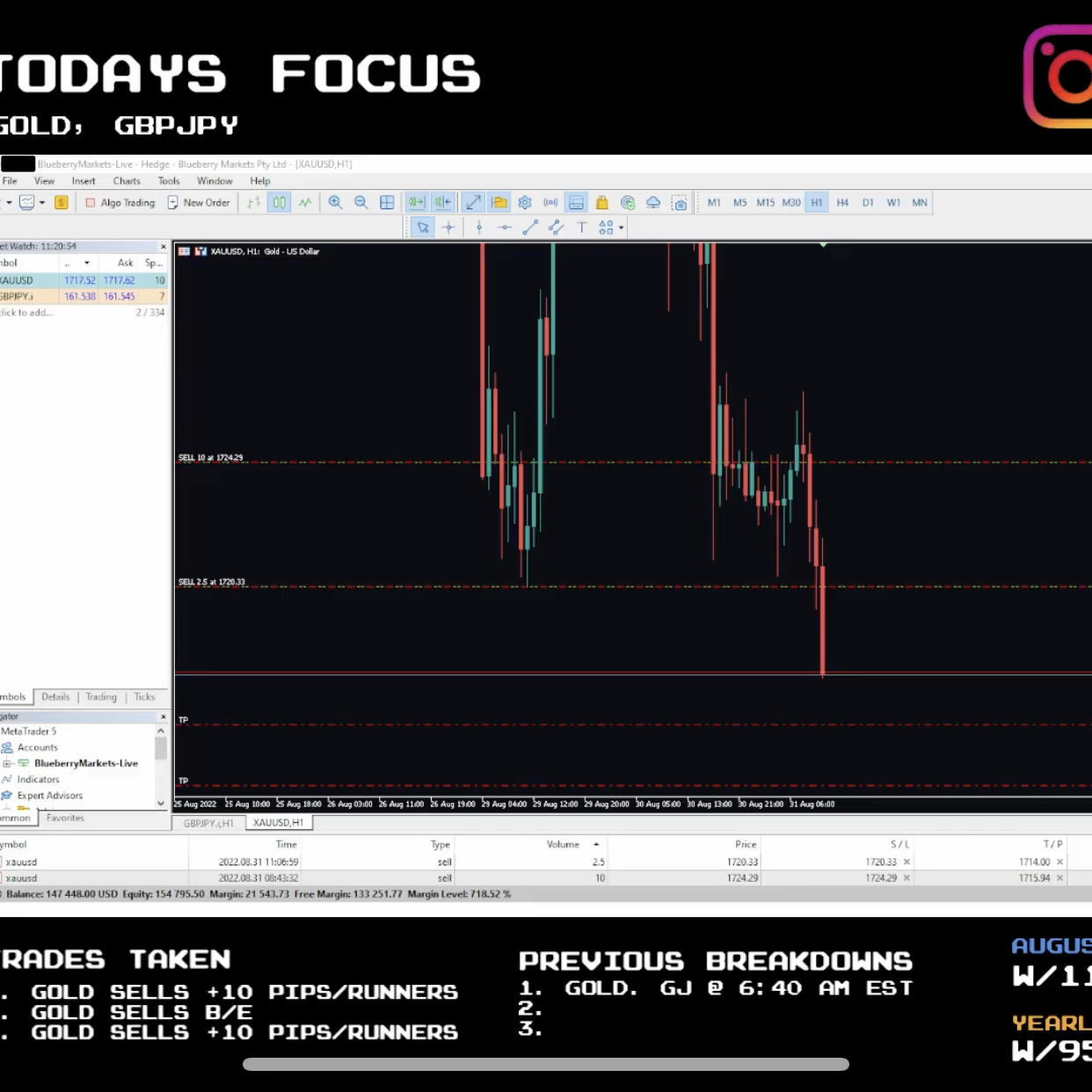This screenshot has width=1092, height=1092.
Task: Expand the BlueberryMarkets-Live account tree node
Action: click(x=7, y=763)
